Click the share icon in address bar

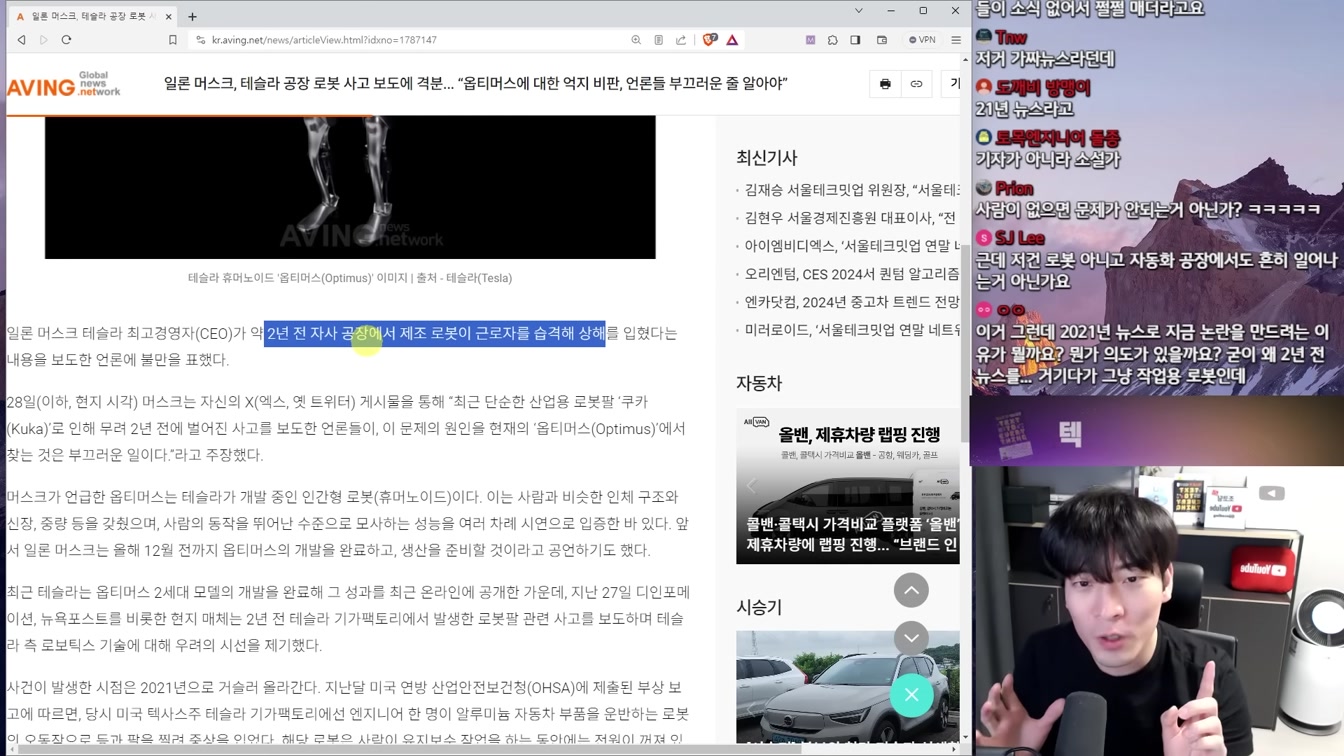(x=681, y=40)
